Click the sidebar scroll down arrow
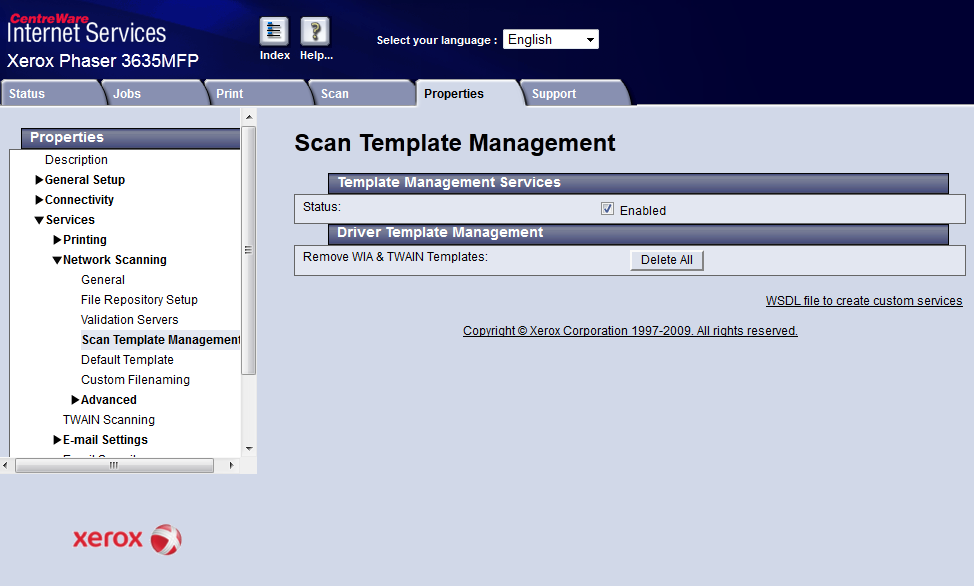This screenshot has height=586, width=974. click(248, 449)
